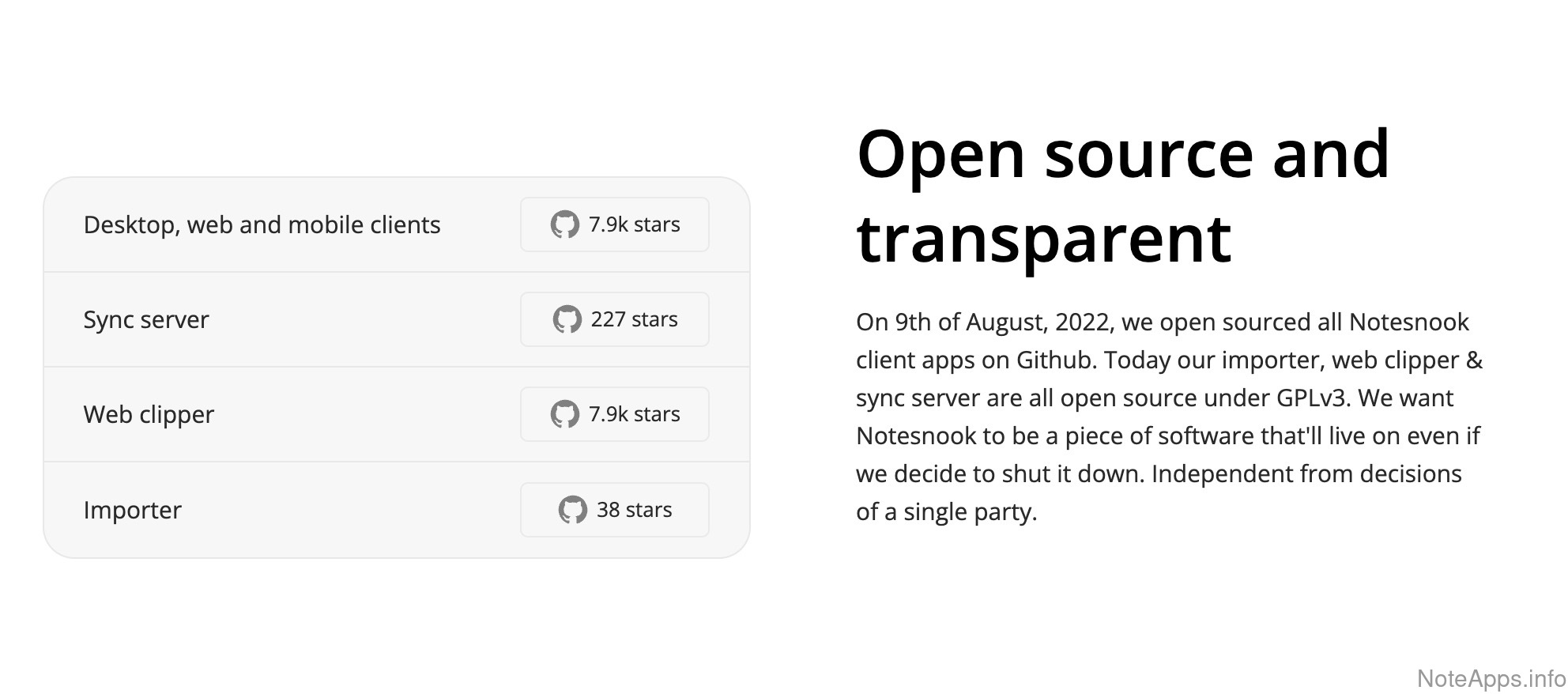Click the word "Github" in the paragraph
Screen dimensions: 1568x694
1055,360
